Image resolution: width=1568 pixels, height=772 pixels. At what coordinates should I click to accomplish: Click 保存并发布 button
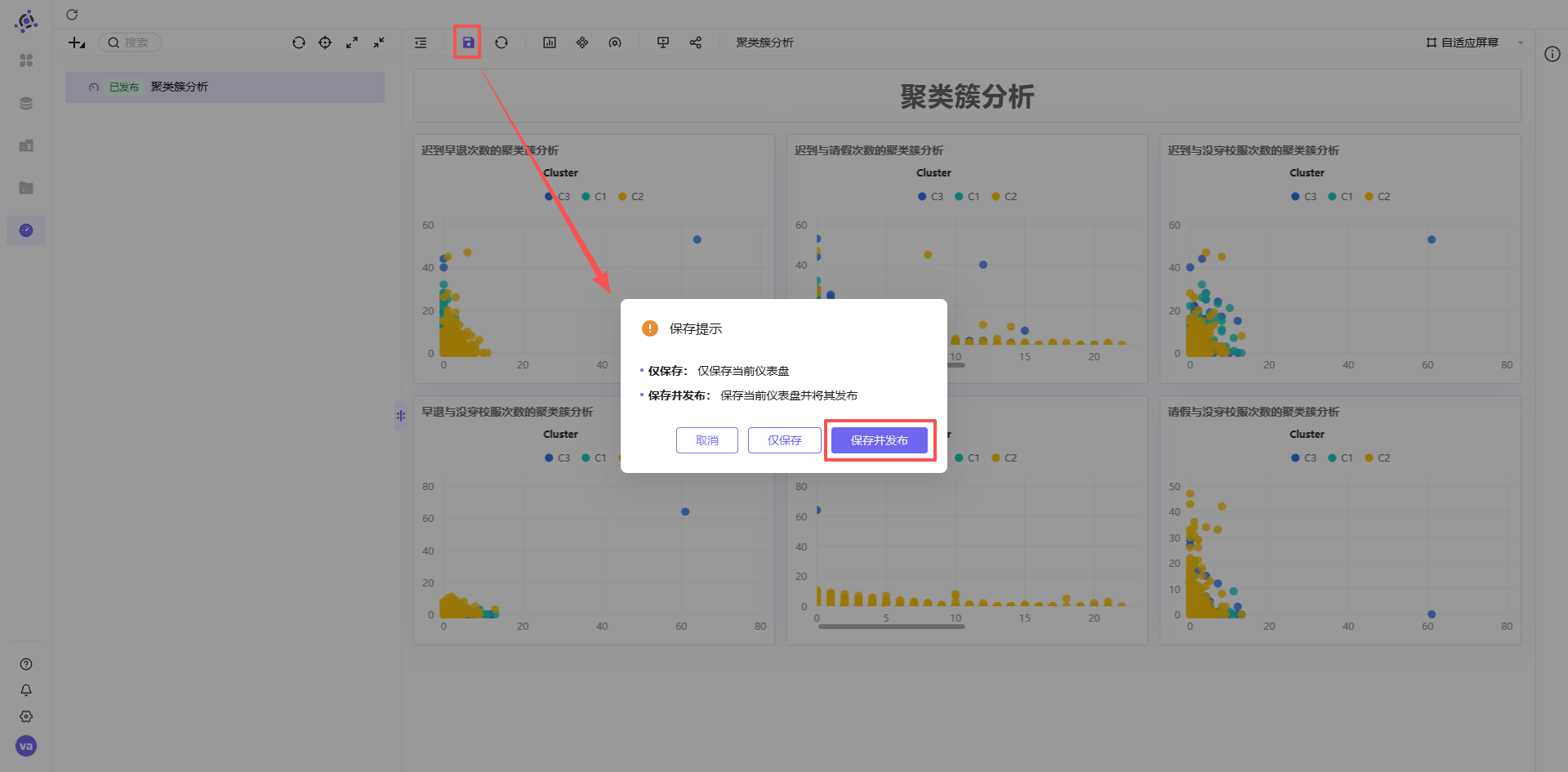click(880, 440)
